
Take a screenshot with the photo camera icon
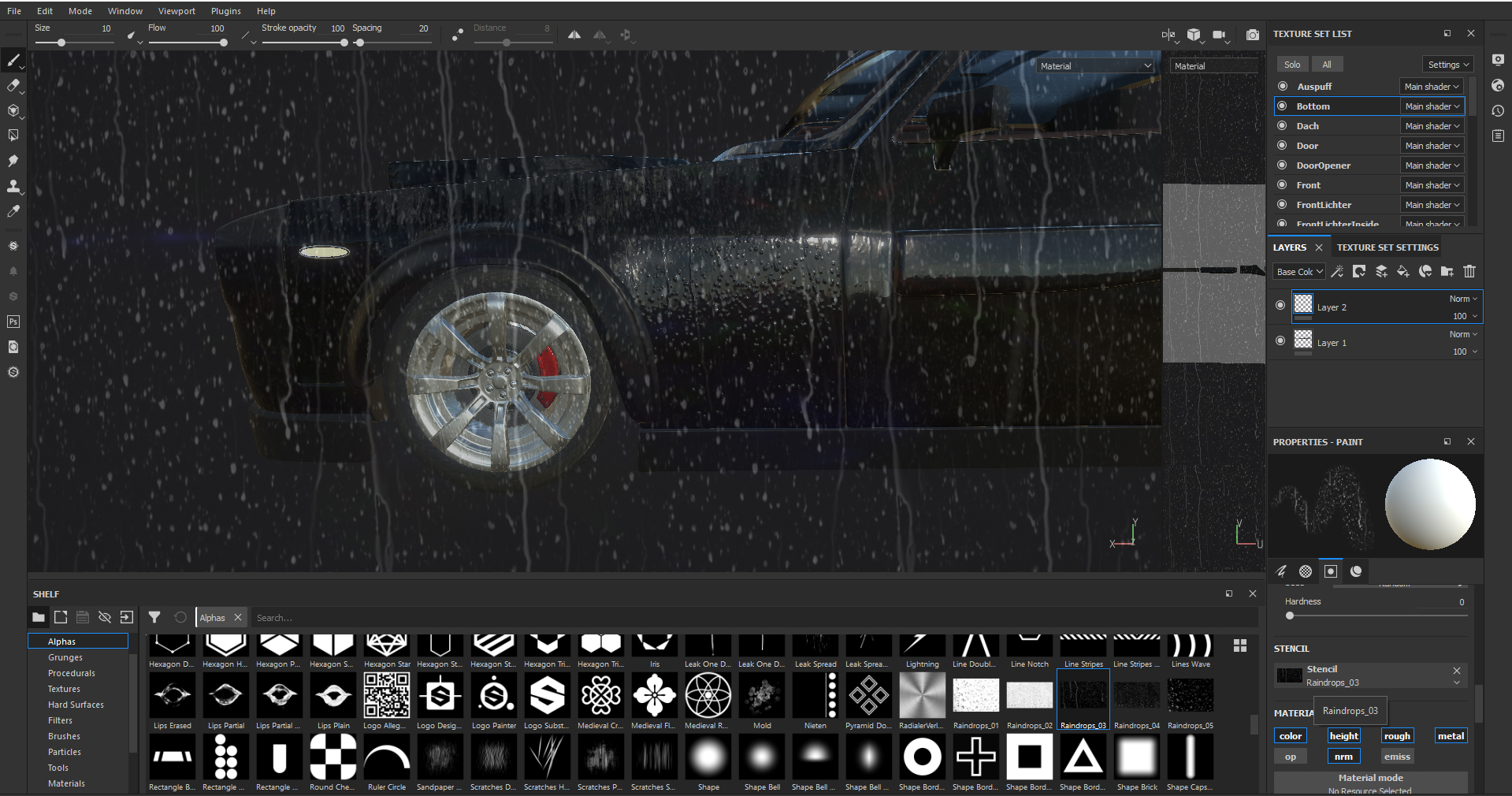pos(1252,35)
